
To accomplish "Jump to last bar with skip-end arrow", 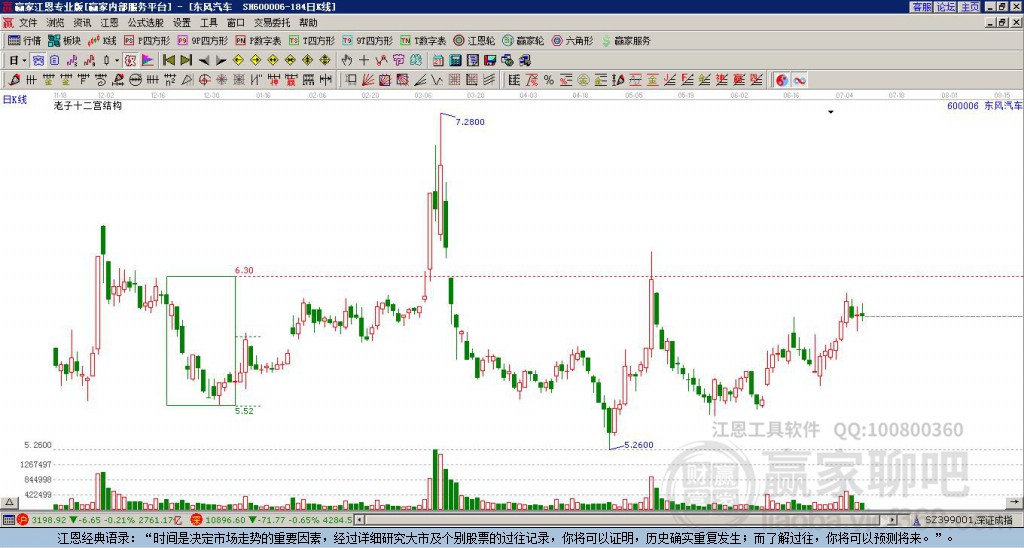I will (186, 61).
